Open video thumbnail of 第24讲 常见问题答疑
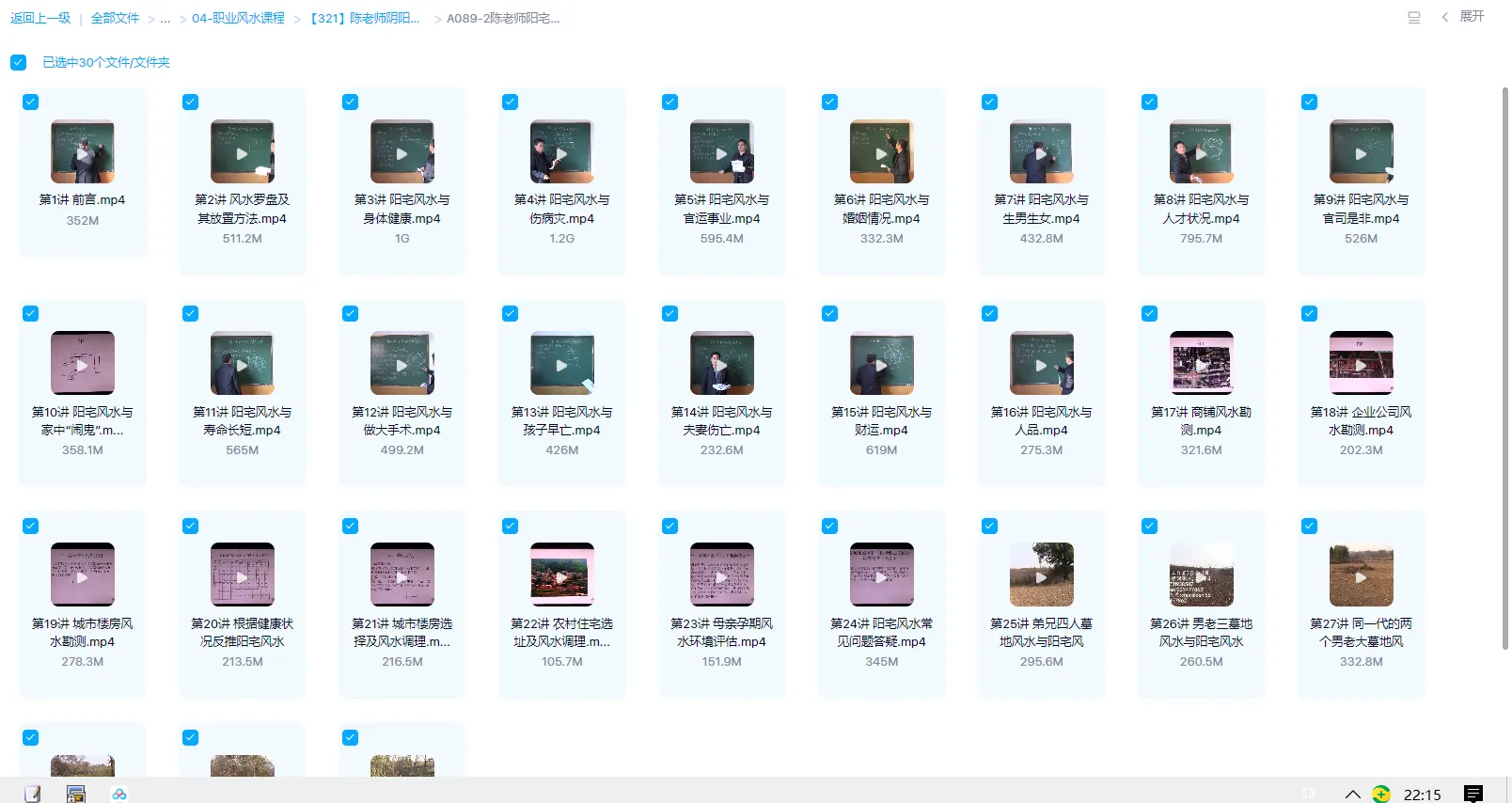 click(882, 575)
